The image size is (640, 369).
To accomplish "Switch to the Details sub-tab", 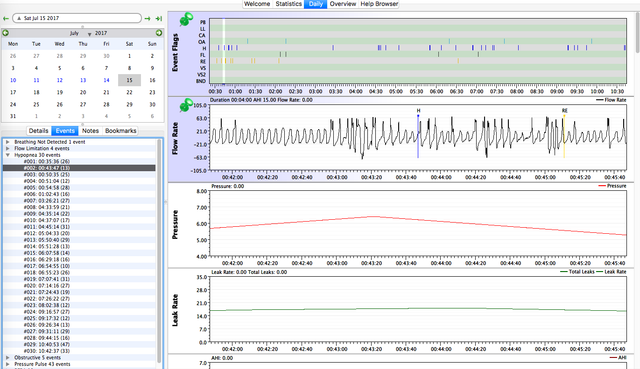I will tap(38, 131).
